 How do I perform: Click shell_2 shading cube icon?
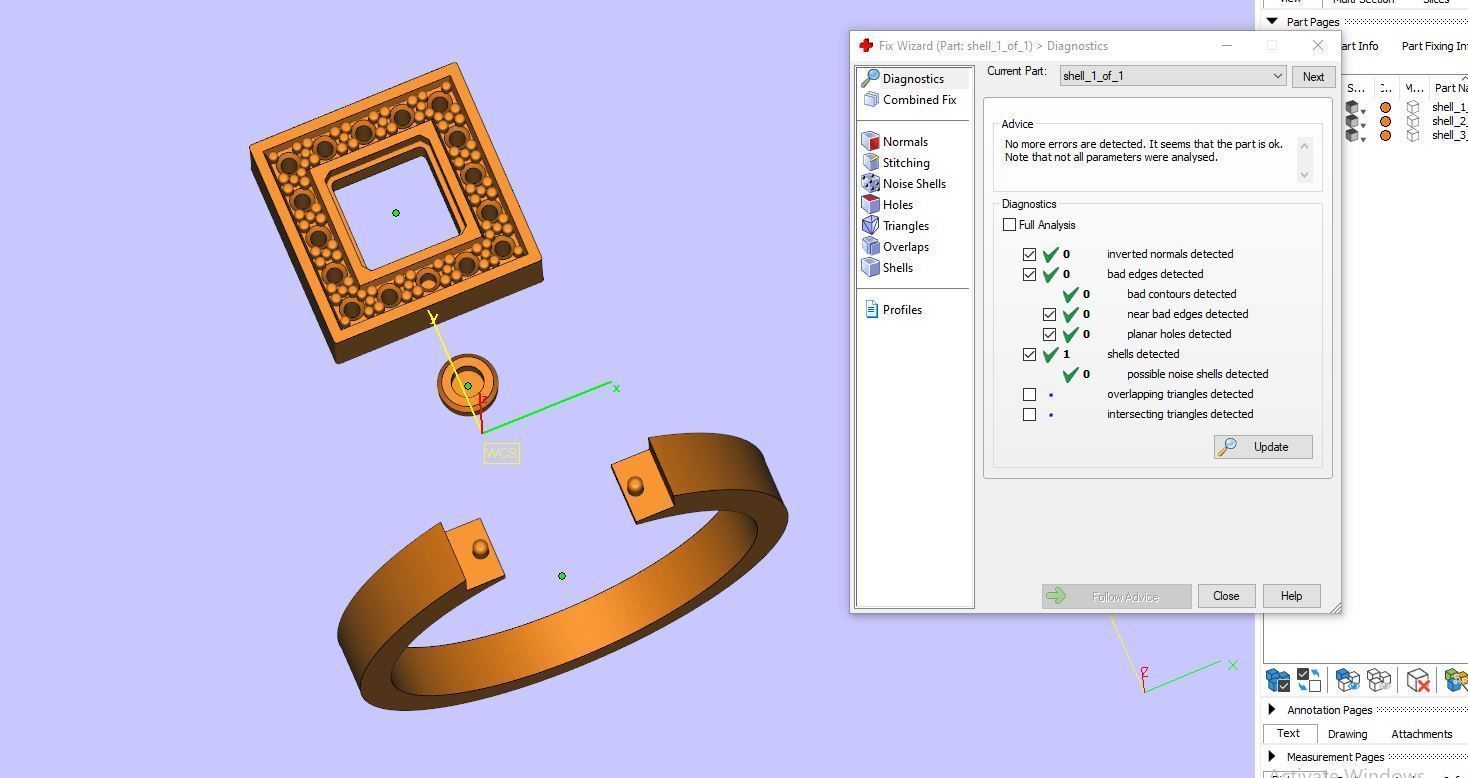tap(1352, 121)
